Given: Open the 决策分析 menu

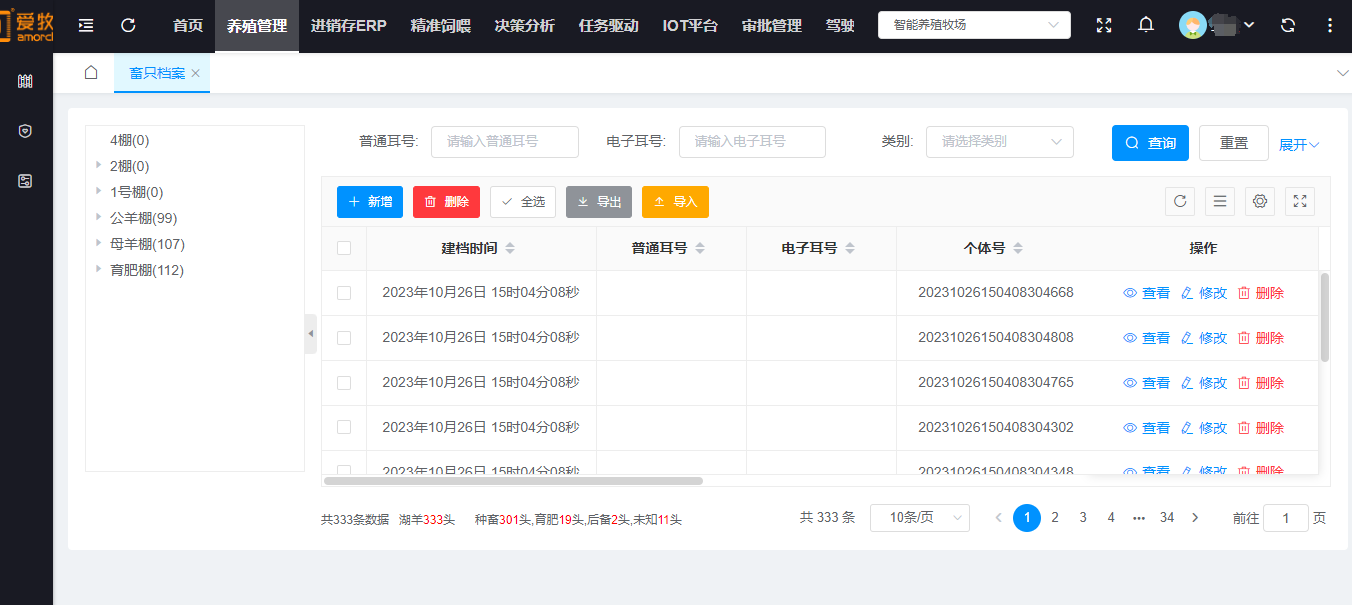Looking at the screenshot, I should tap(525, 26).
